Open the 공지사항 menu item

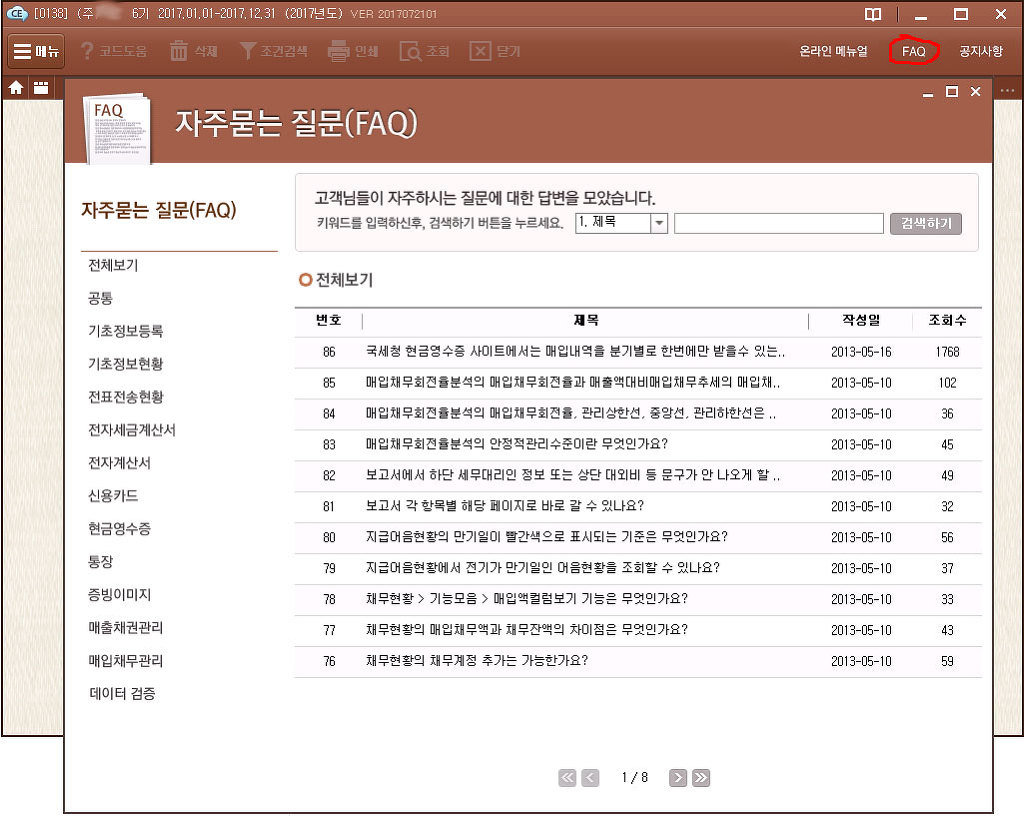pos(979,51)
